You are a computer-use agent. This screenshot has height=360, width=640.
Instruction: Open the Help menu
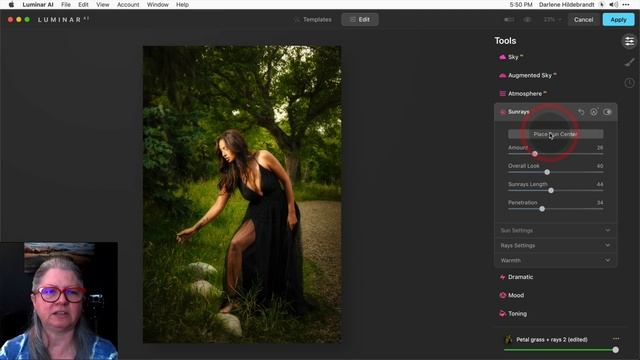(x=182, y=4)
